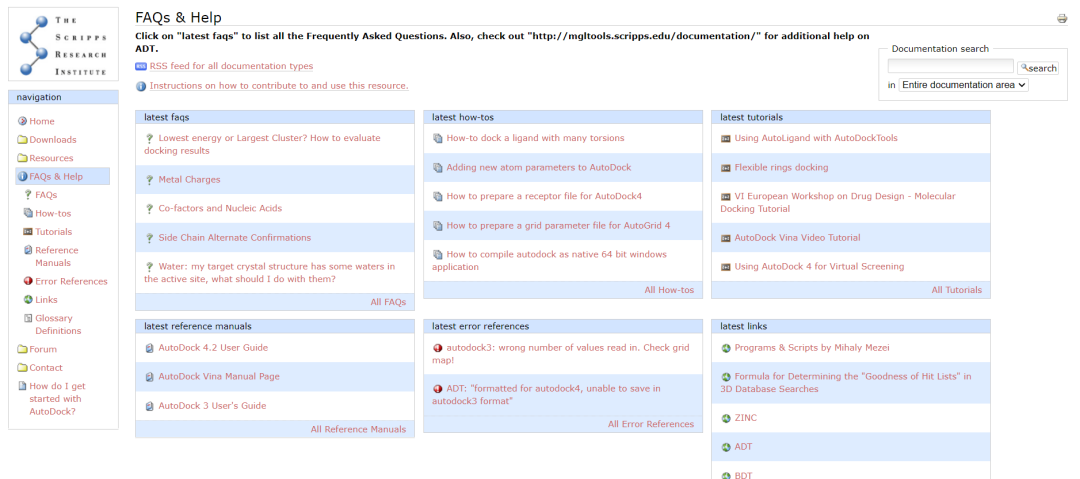
Task: Open Using AutoLigand with AutoDockTools tutorial
Action: (x=816, y=138)
